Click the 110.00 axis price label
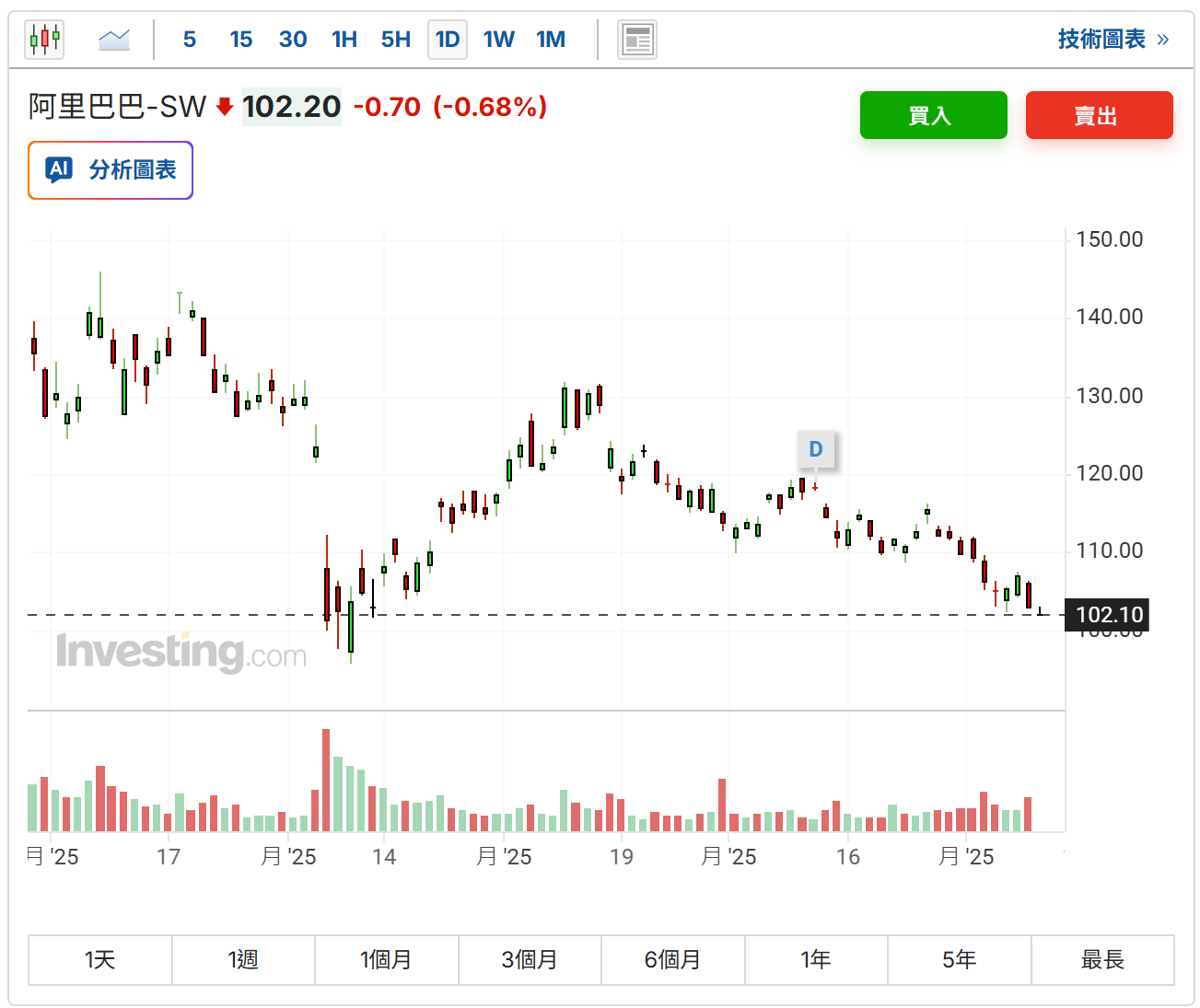 (1109, 550)
